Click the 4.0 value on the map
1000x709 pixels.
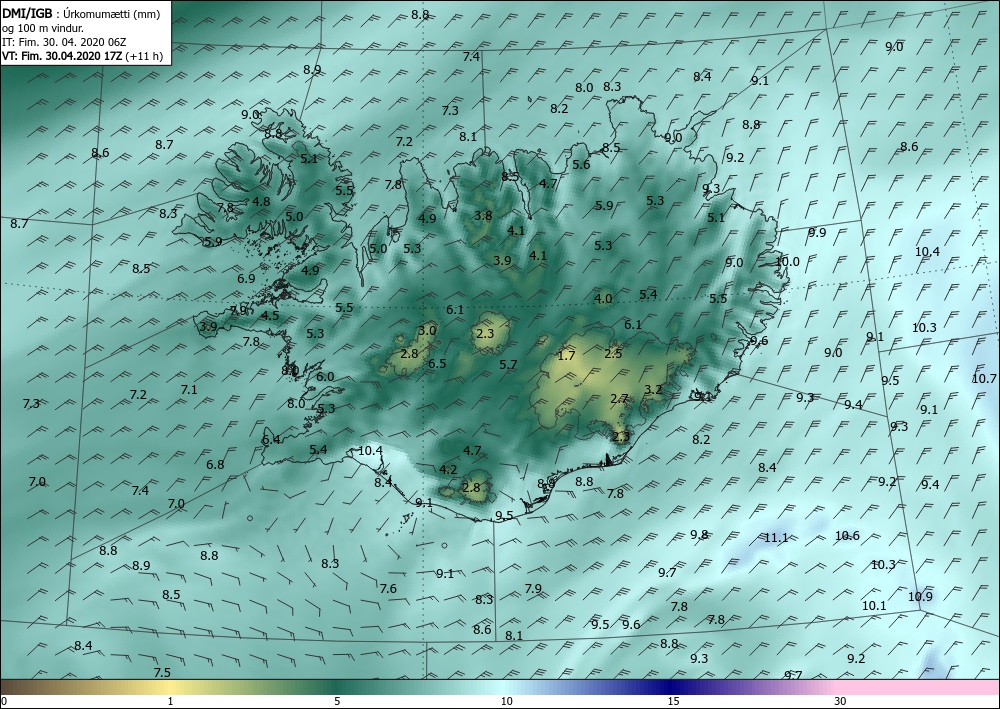pyautogui.click(x=603, y=298)
